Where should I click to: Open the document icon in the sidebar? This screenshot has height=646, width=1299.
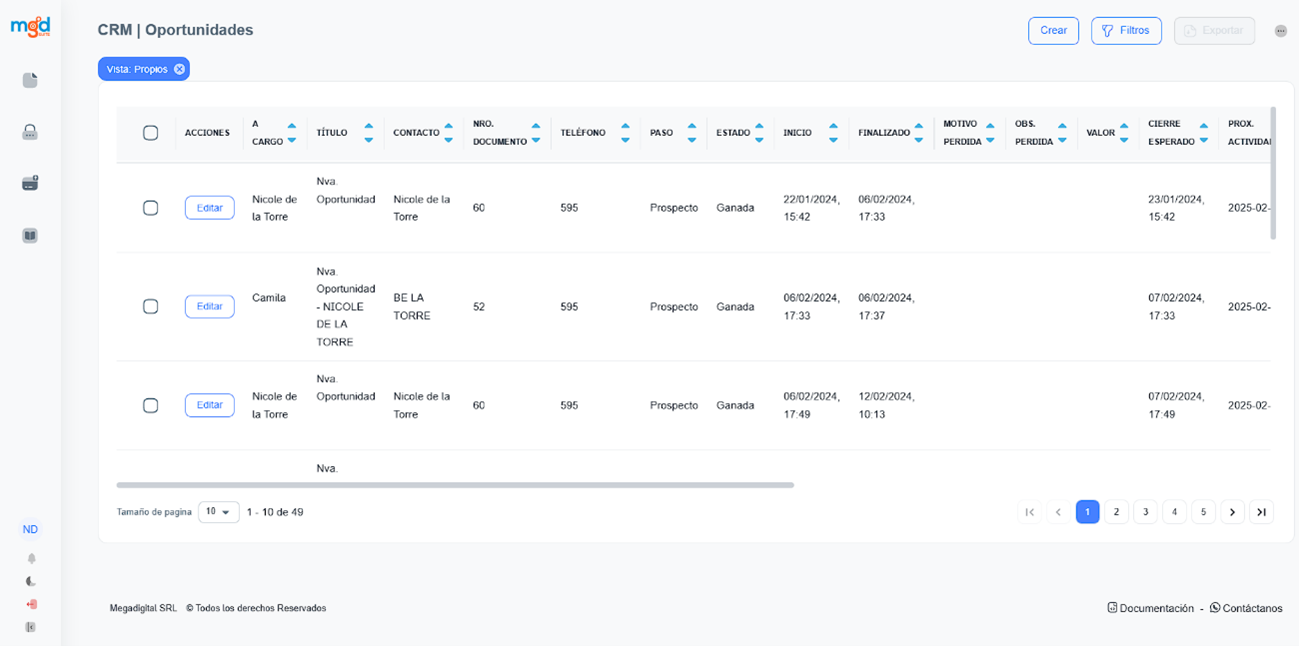pyautogui.click(x=30, y=80)
